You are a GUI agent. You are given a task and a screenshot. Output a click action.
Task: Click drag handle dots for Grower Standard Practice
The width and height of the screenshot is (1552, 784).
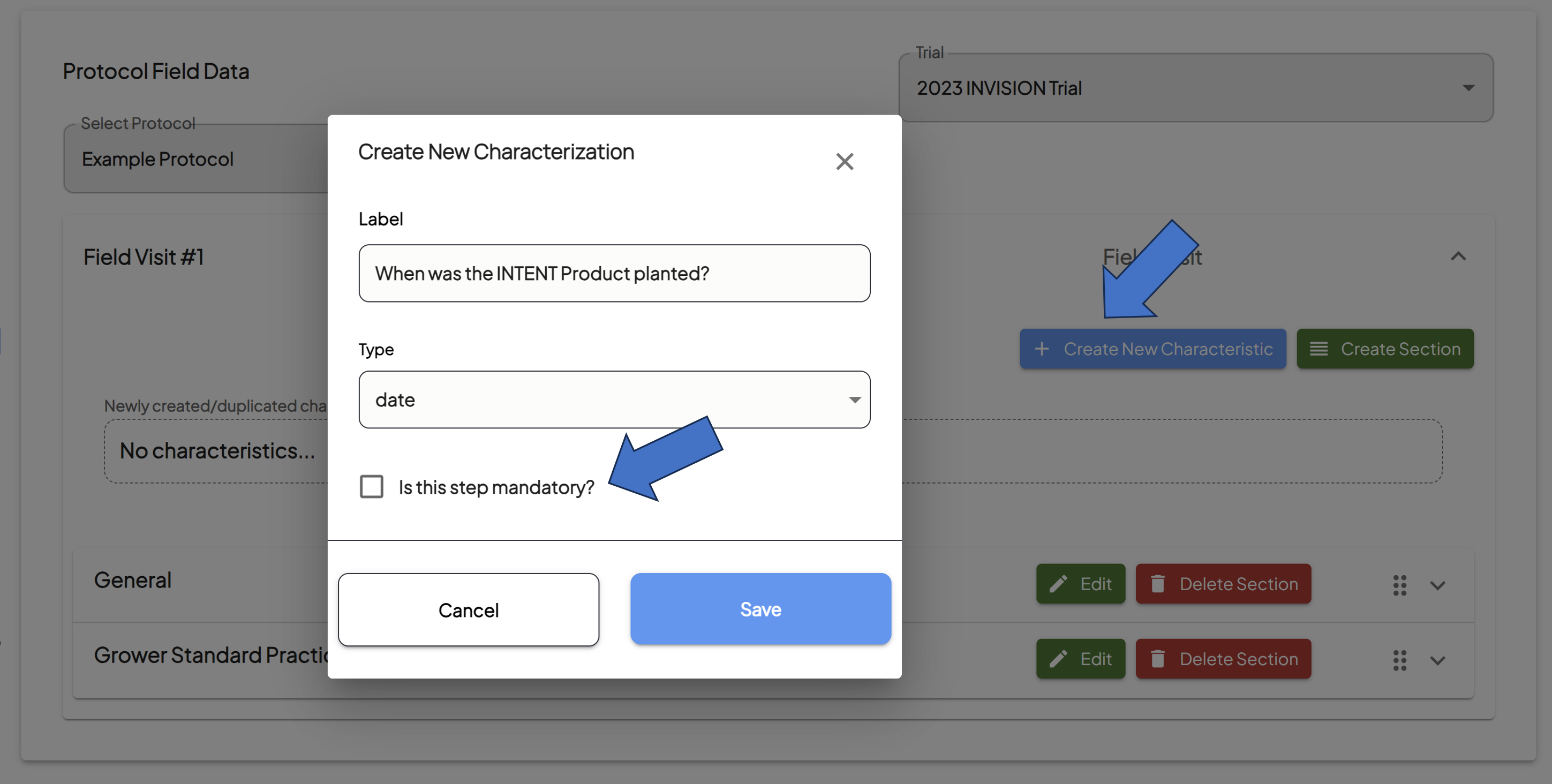[x=1399, y=660]
